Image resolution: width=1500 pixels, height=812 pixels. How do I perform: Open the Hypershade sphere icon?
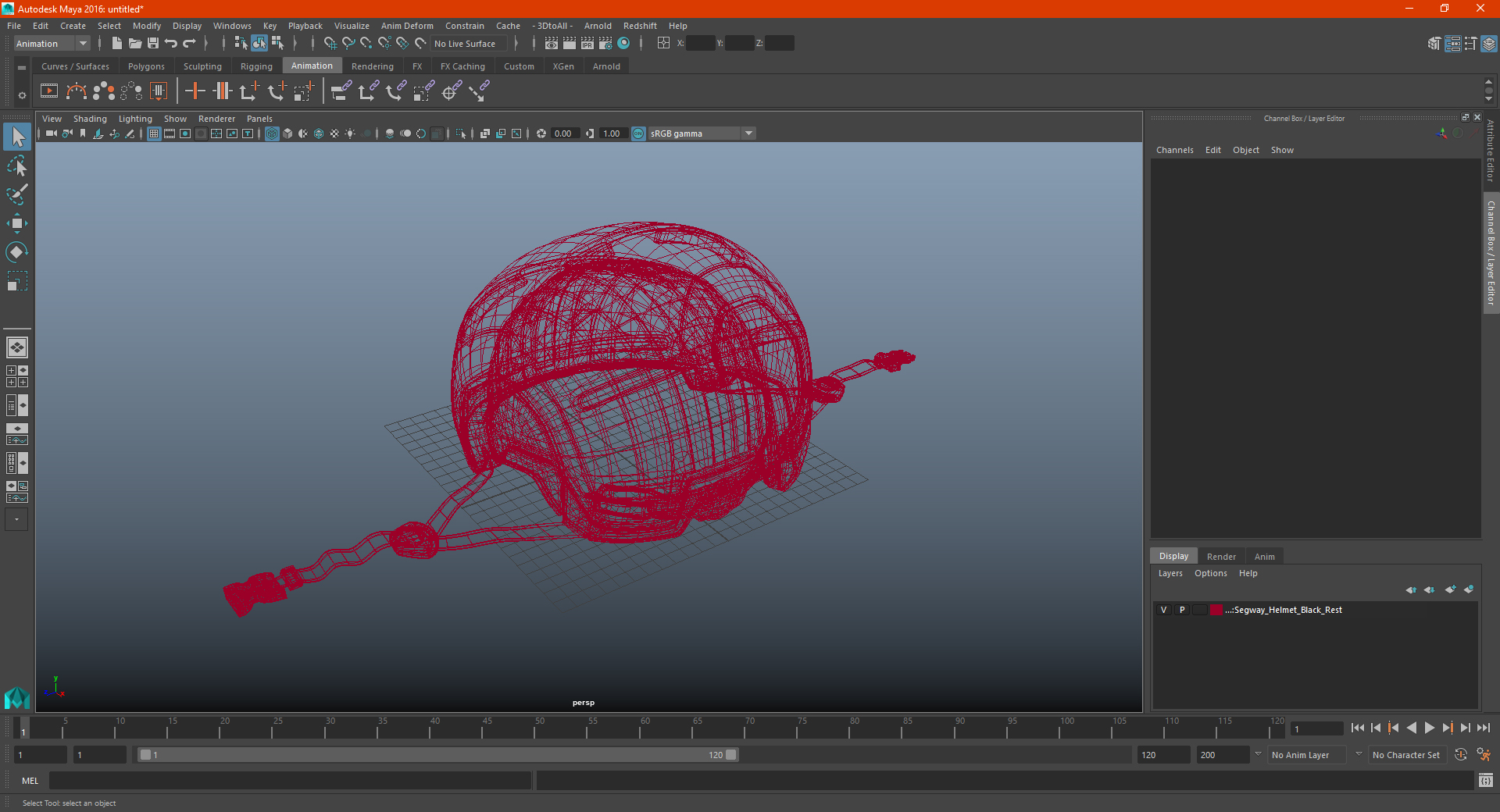pos(623,44)
